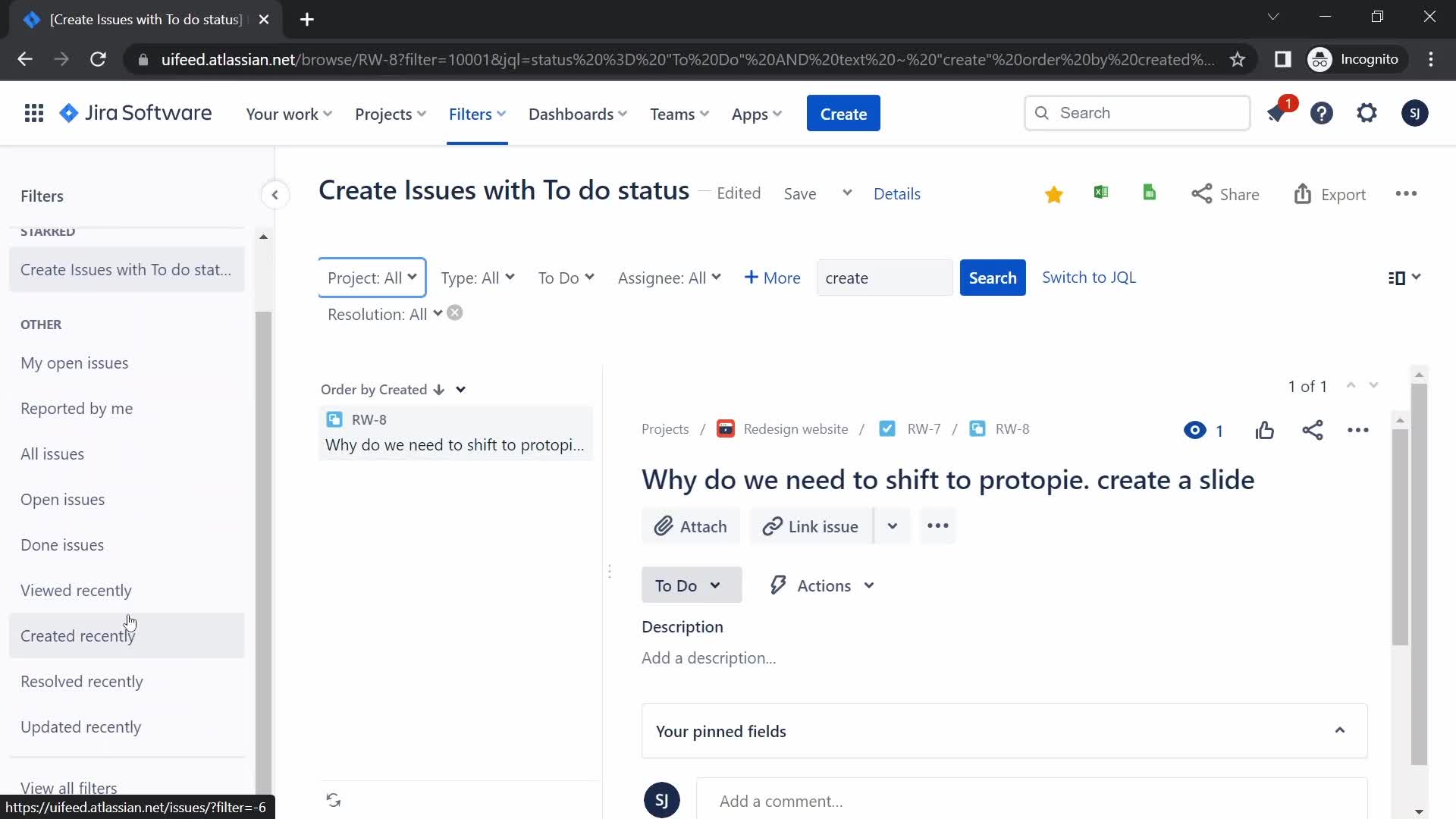The width and height of the screenshot is (1456, 819).
Task: Save the edited filter
Action: 799,194
